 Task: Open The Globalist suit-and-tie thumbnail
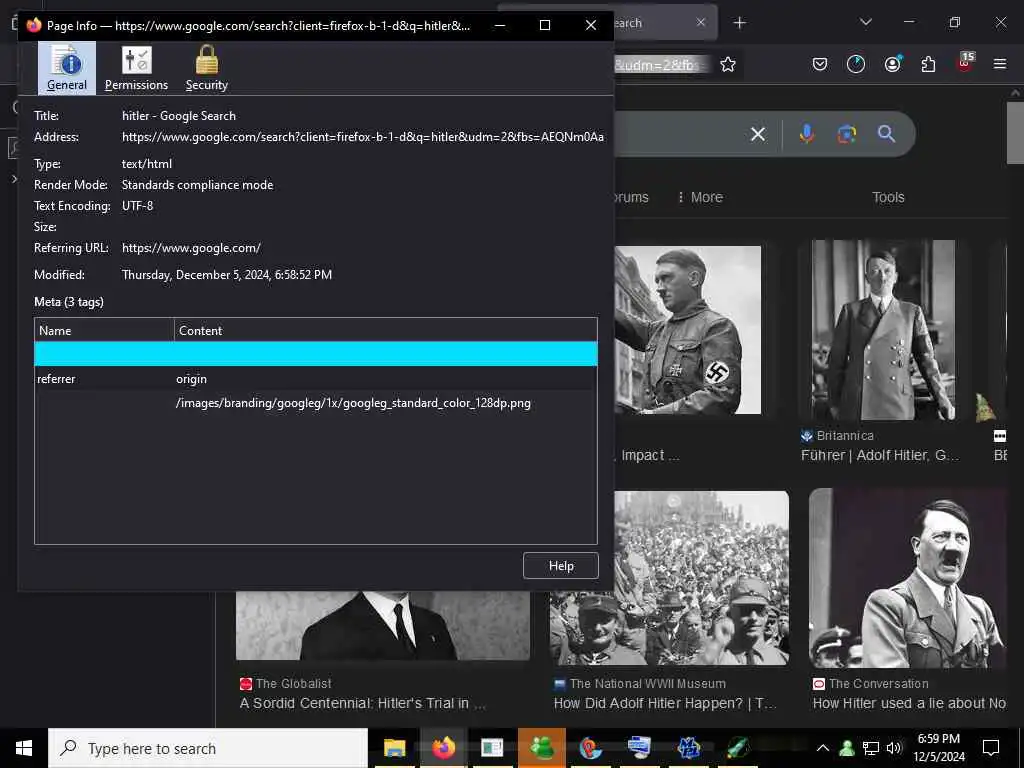click(x=383, y=626)
